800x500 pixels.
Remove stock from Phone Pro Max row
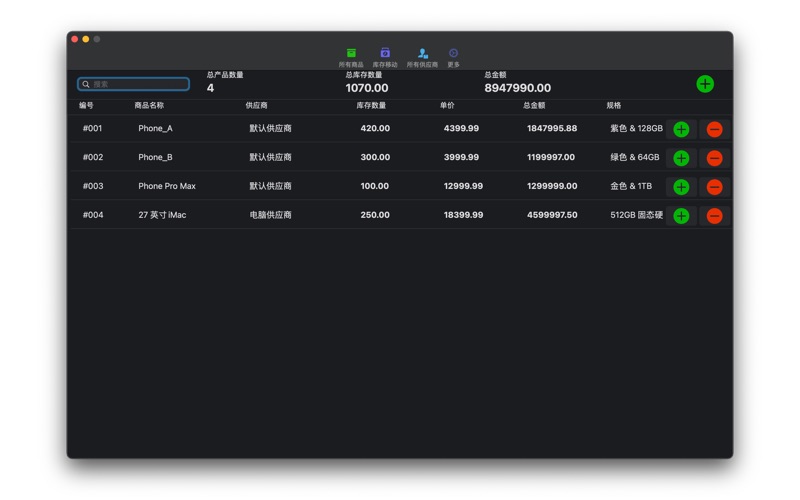click(x=714, y=187)
